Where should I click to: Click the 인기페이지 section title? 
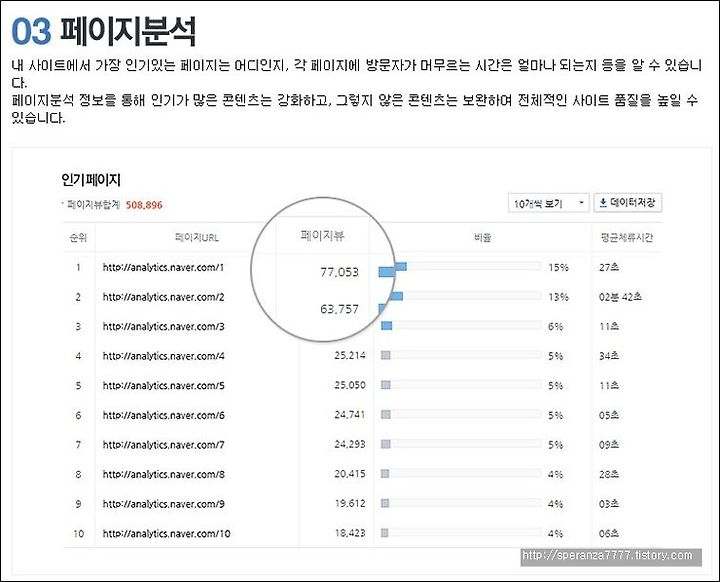91,180
